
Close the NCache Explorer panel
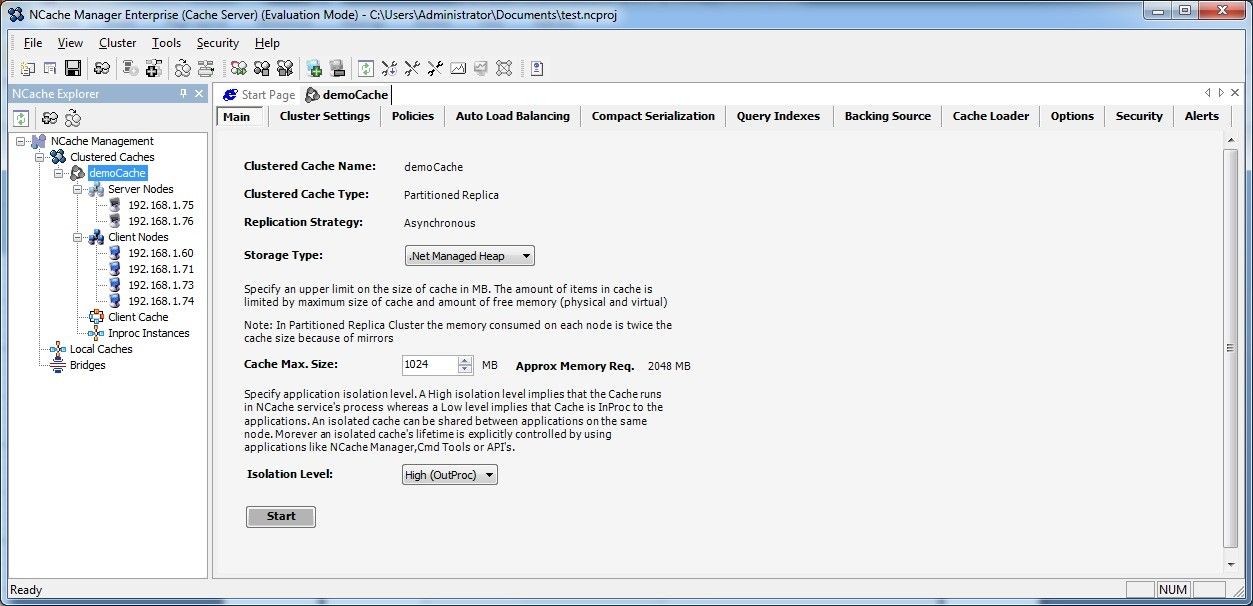pyautogui.click(x=199, y=93)
